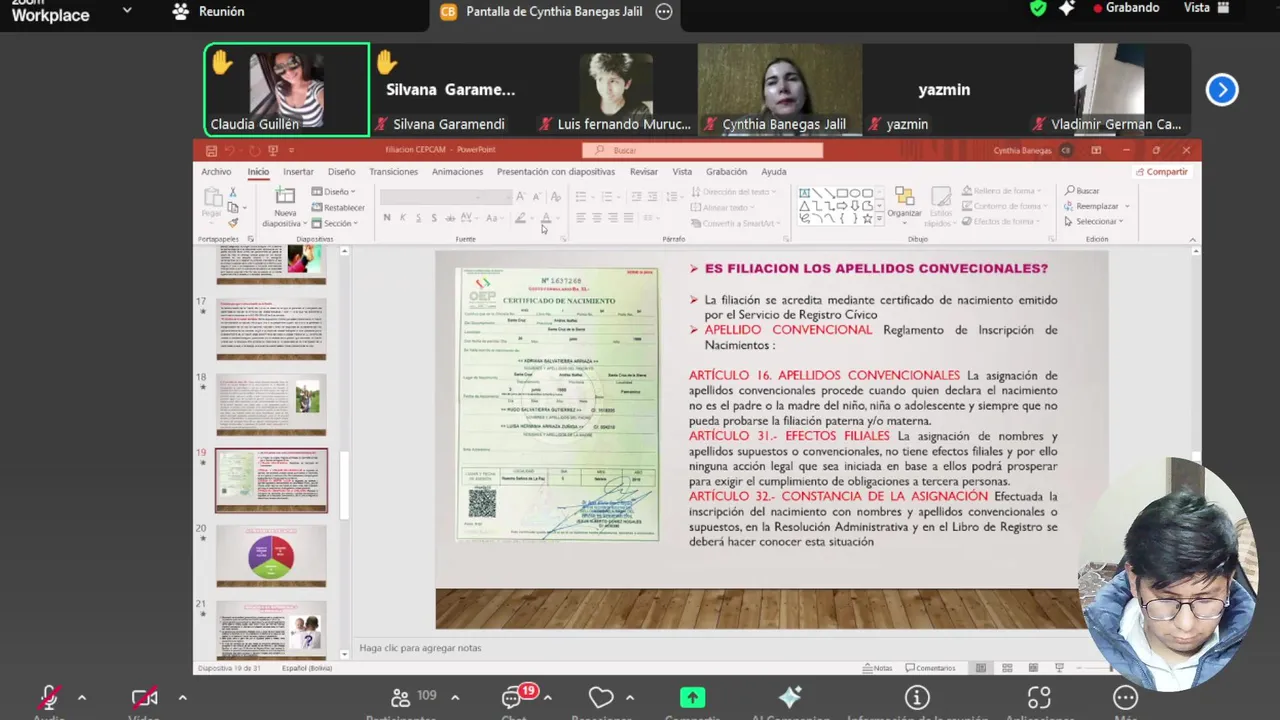Click the font color A swatch icon

(x=545, y=217)
